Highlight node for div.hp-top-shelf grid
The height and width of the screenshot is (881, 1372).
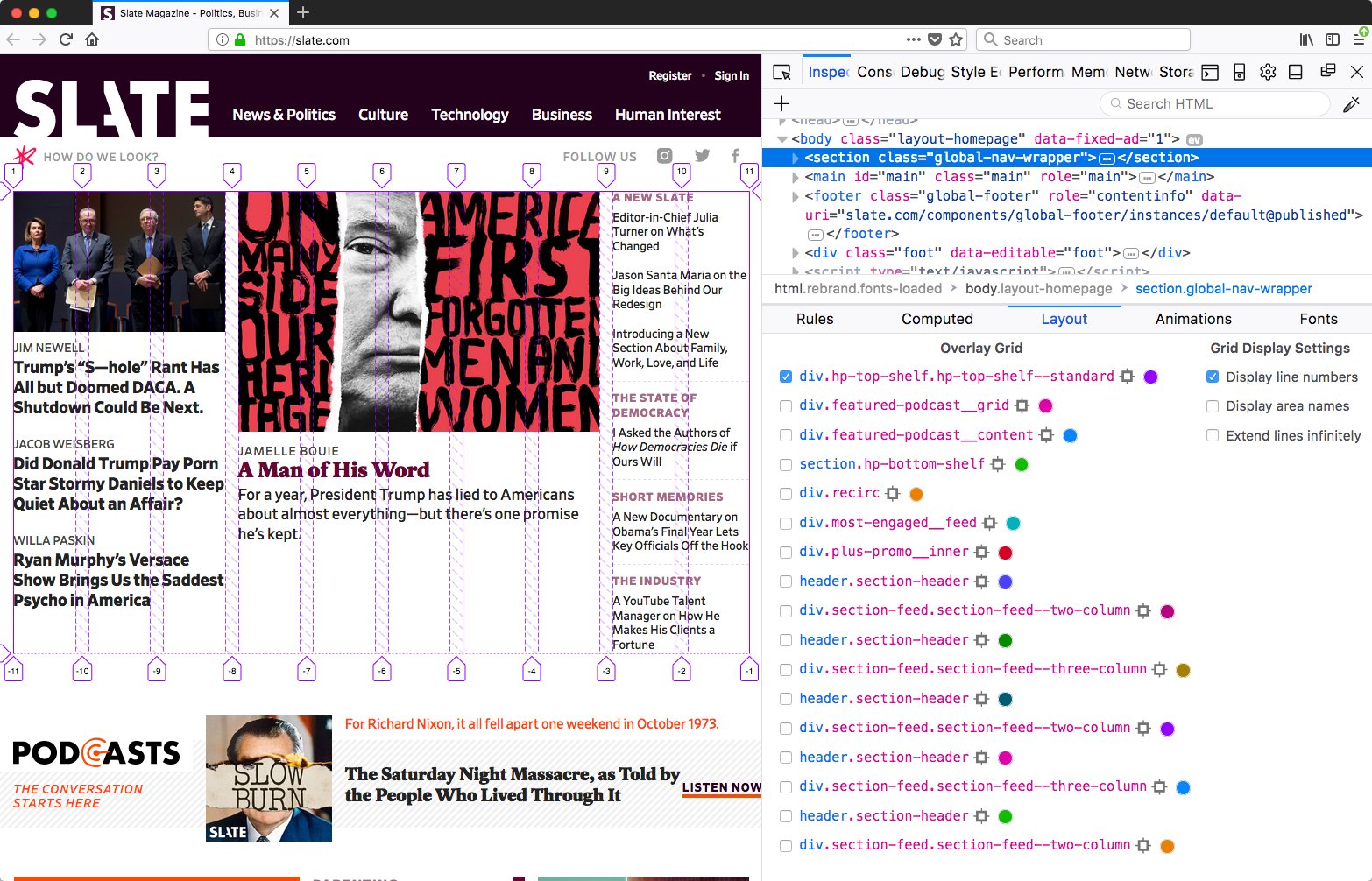coord(1128,377)
